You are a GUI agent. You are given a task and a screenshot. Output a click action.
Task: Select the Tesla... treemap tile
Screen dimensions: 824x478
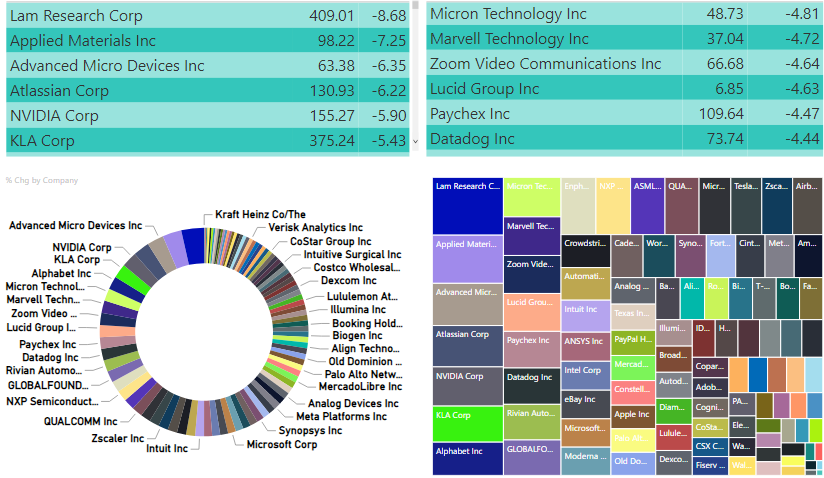tap(746, 206)
